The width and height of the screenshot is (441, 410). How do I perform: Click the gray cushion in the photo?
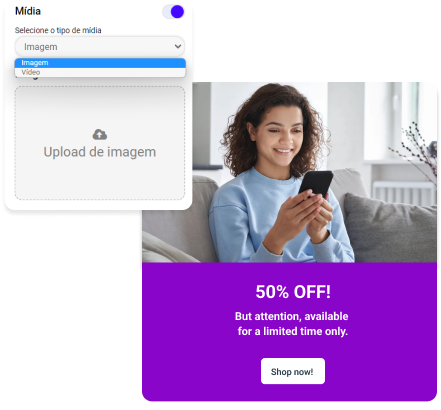[x=390, y=228]
